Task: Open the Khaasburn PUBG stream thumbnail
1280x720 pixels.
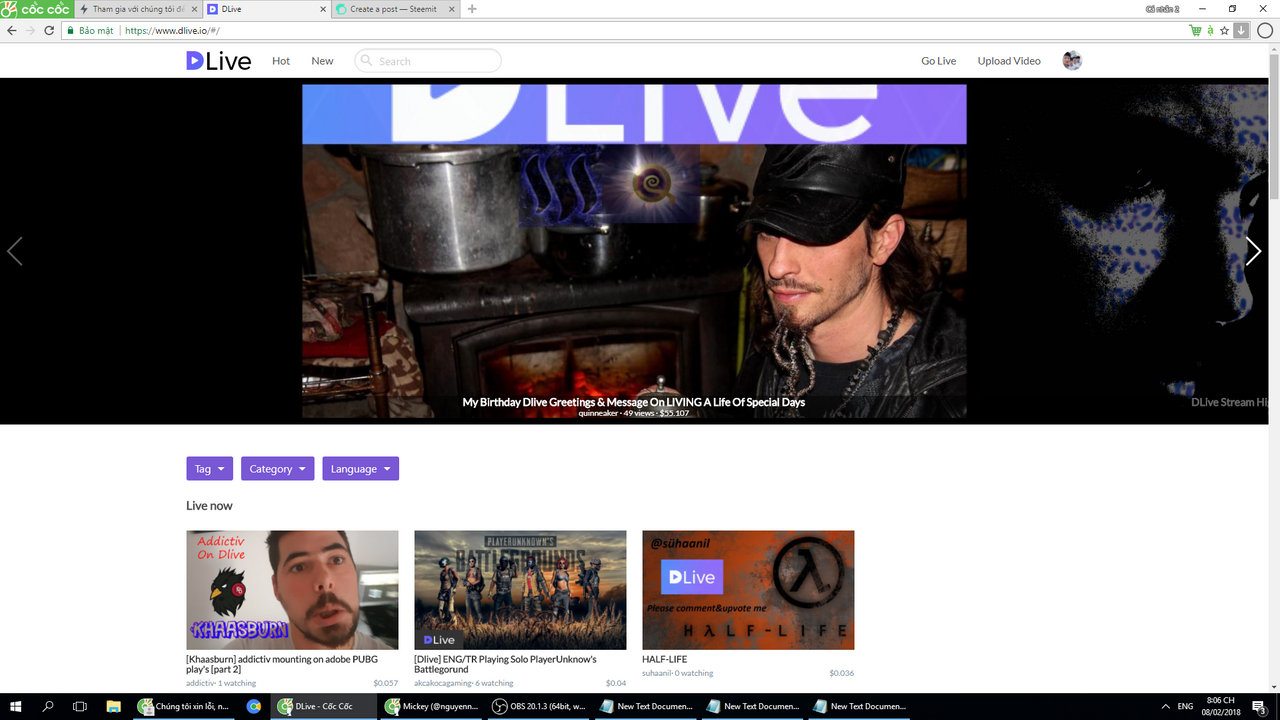Action: (292, 590)
